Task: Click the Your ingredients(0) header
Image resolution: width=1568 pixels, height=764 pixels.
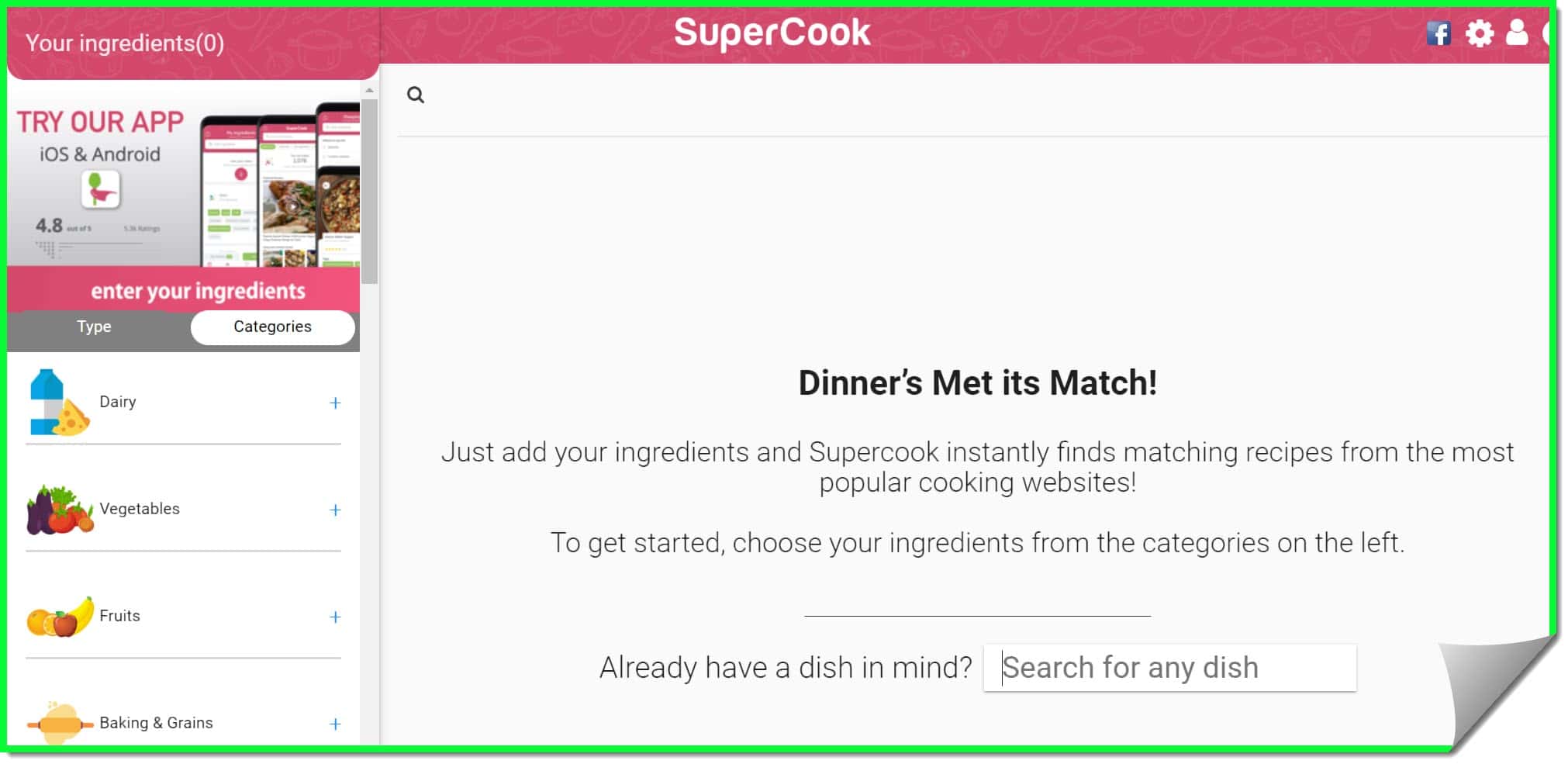Action: 125,43
